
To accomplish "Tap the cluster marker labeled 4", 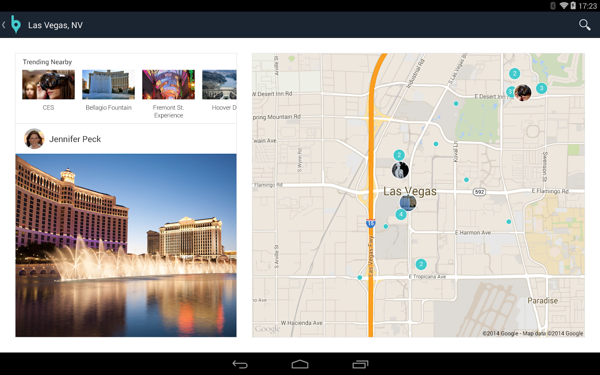I will pos(401,214).
